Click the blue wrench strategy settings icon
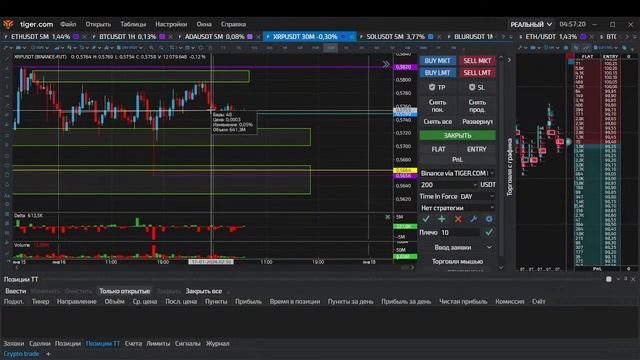This screenshot has width=640, height=360. pos(473,219)
